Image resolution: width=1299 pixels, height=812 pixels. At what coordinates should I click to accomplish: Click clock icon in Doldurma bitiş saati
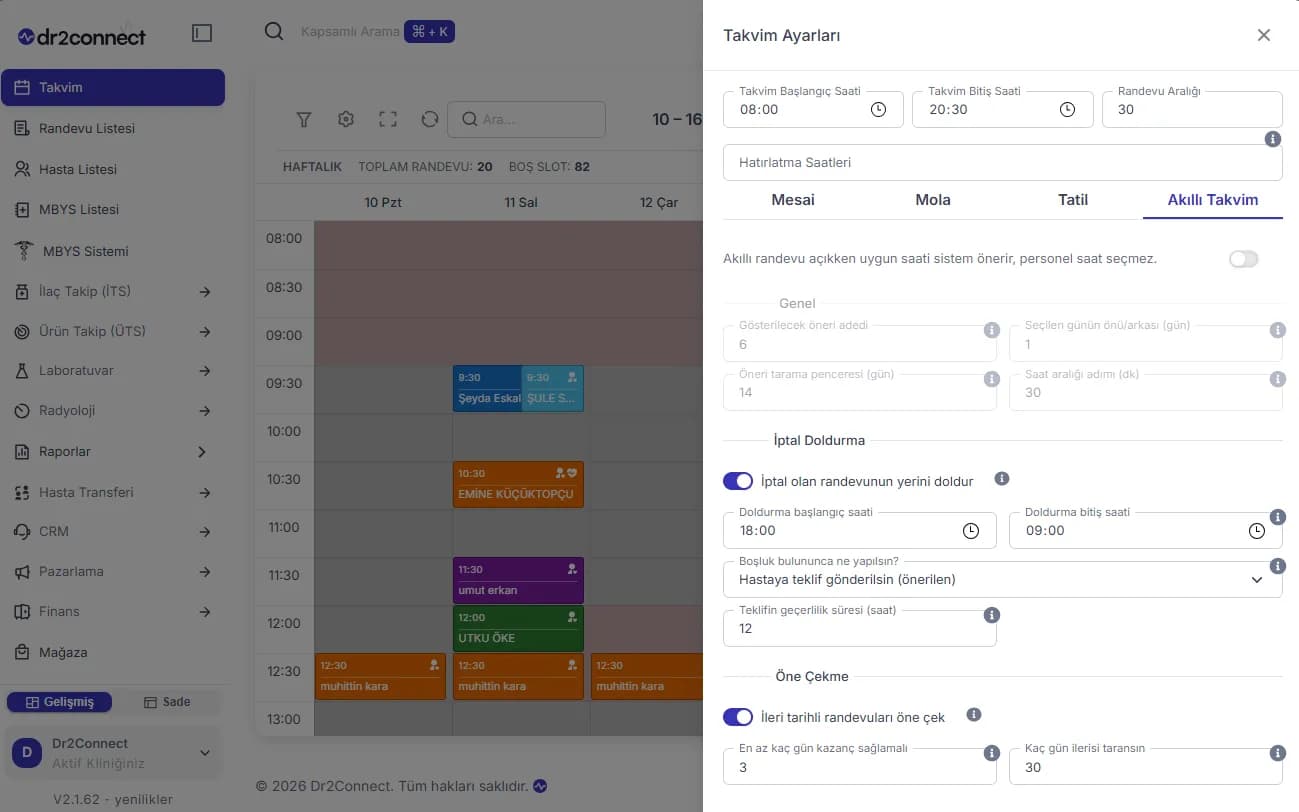(x=1256, y=531)
